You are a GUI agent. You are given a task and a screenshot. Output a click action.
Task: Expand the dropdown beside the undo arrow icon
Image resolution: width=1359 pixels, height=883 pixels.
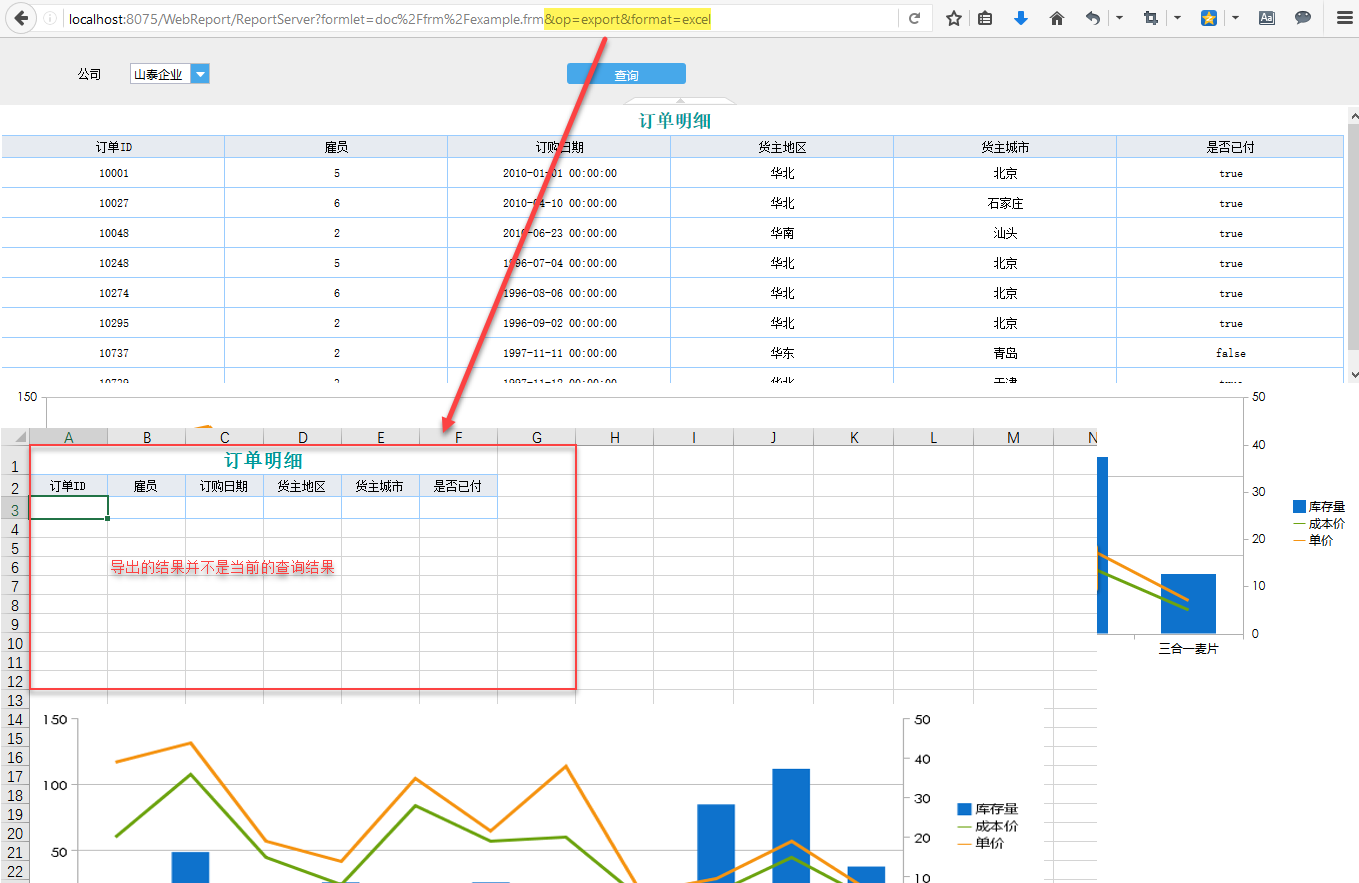coord(1118,18)
